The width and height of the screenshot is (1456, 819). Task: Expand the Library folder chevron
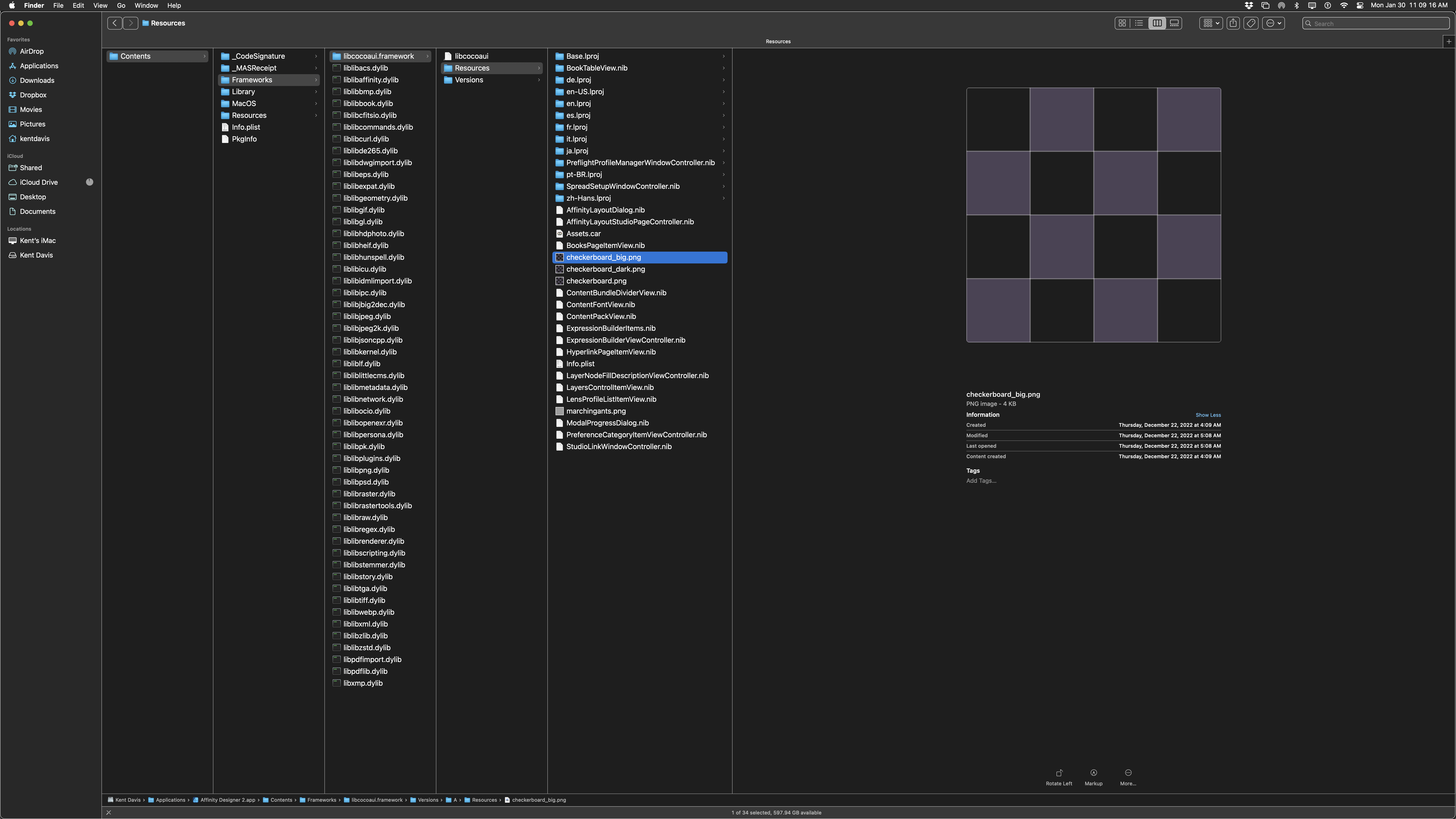click(316, 91)
